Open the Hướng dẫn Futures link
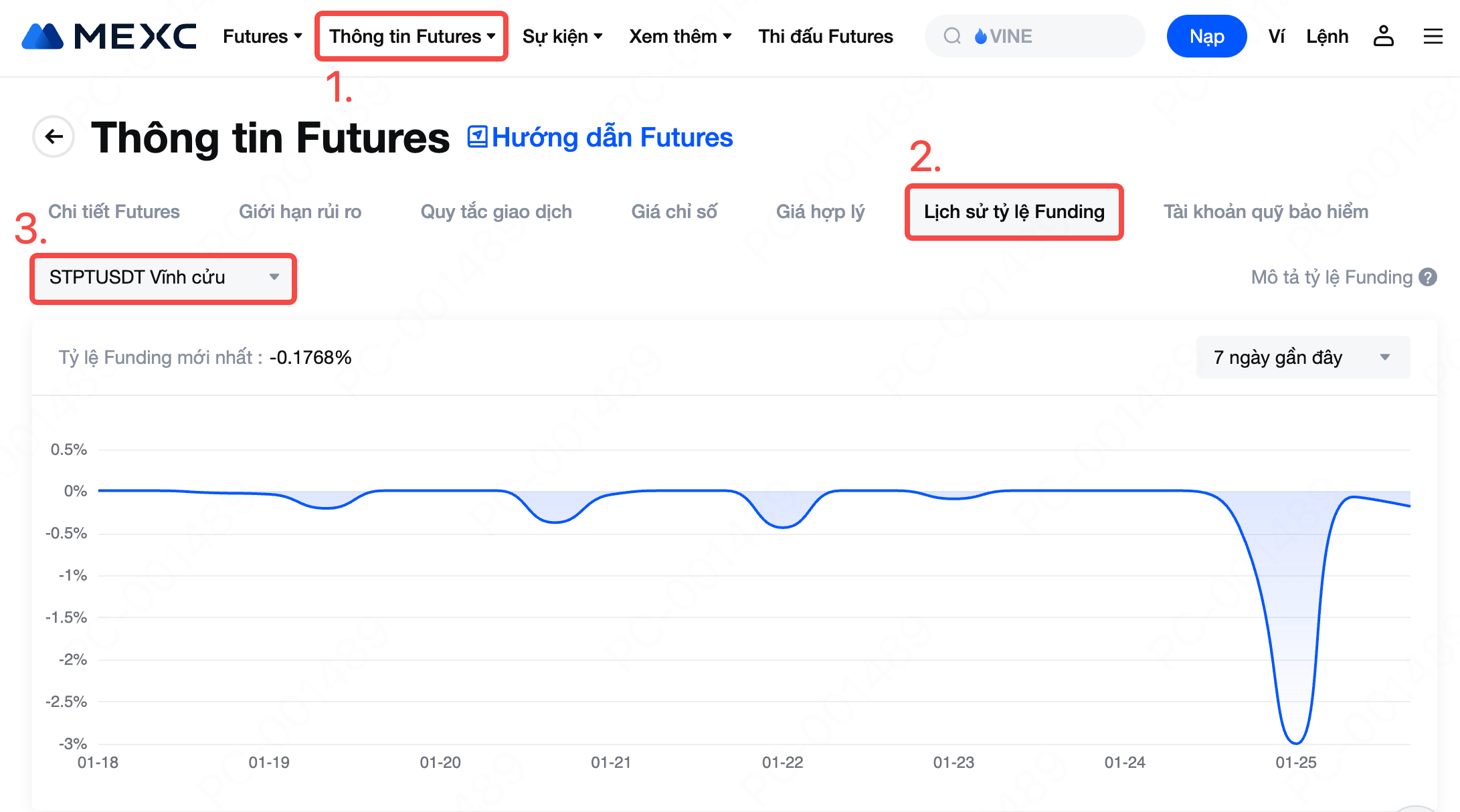This screenshot has width=1460, height=812. 612,137
